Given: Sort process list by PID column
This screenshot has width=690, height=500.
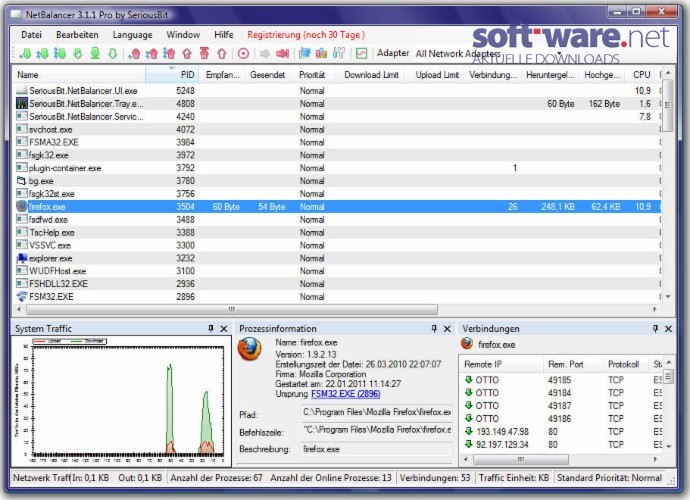Looking at the screenshot, I should (172, 75).
